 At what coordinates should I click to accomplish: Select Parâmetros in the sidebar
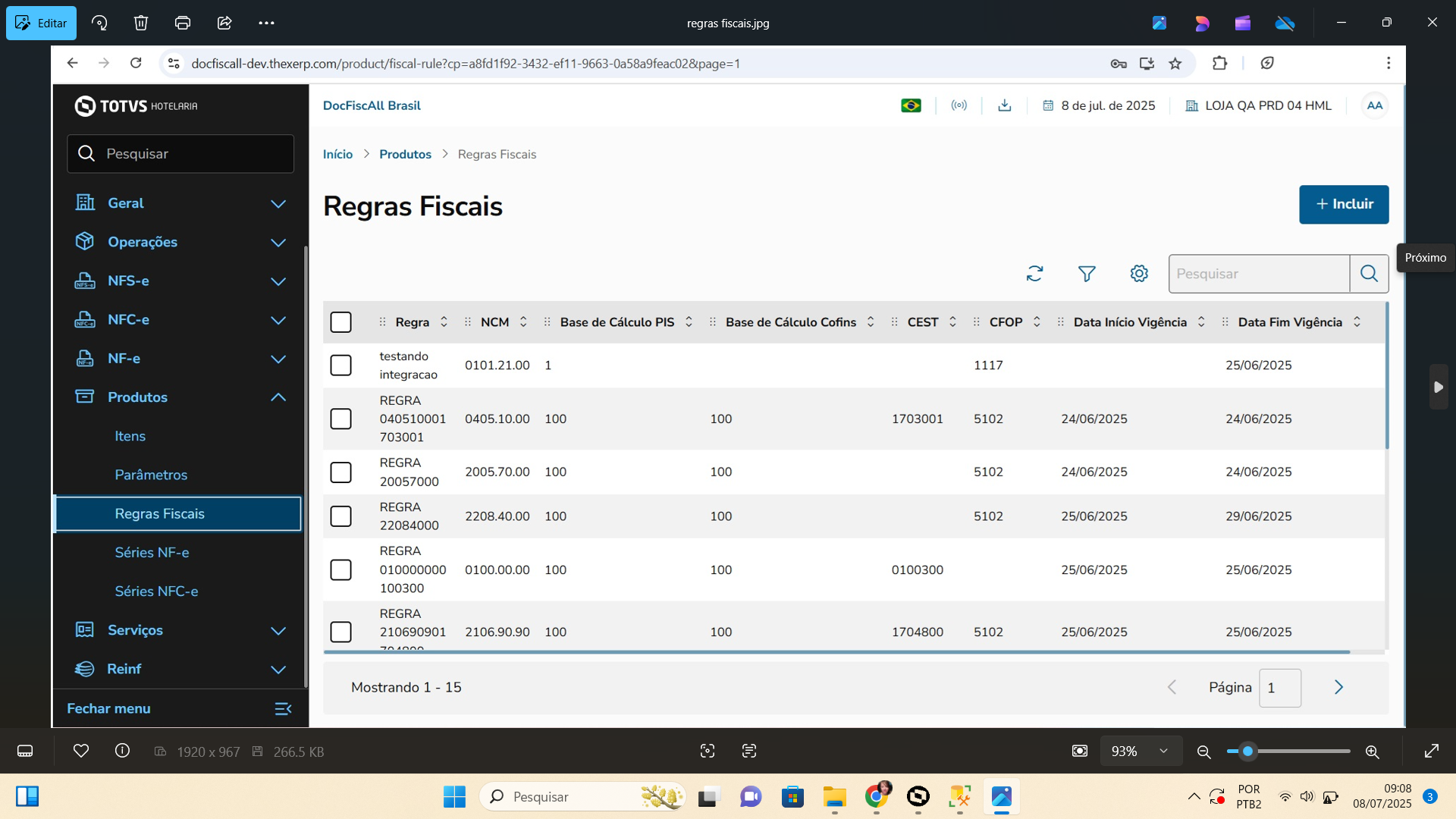click(151, 475)
